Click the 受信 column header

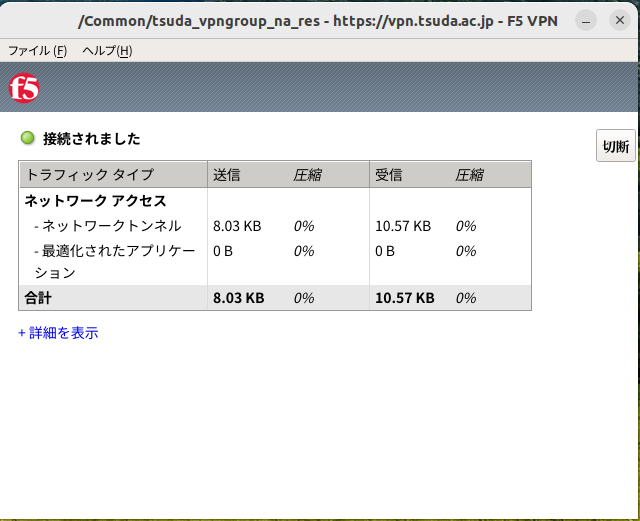[389, 174]
